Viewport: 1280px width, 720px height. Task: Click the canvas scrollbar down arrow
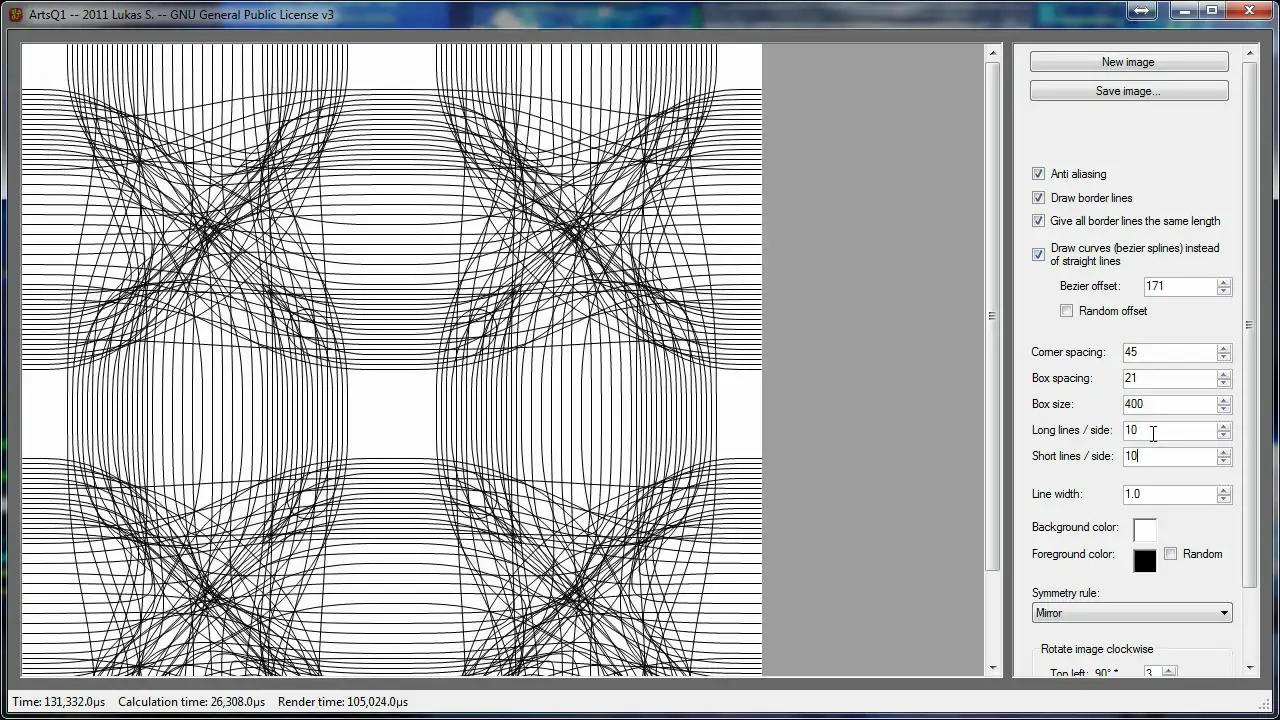(993, 667)
